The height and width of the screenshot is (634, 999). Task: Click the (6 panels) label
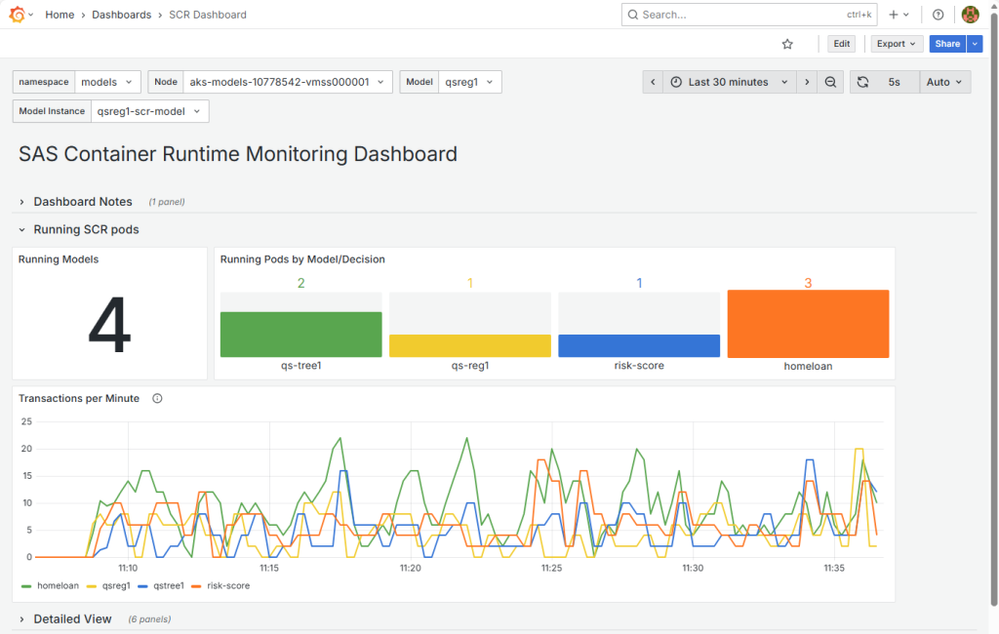[x=149, y=619]
